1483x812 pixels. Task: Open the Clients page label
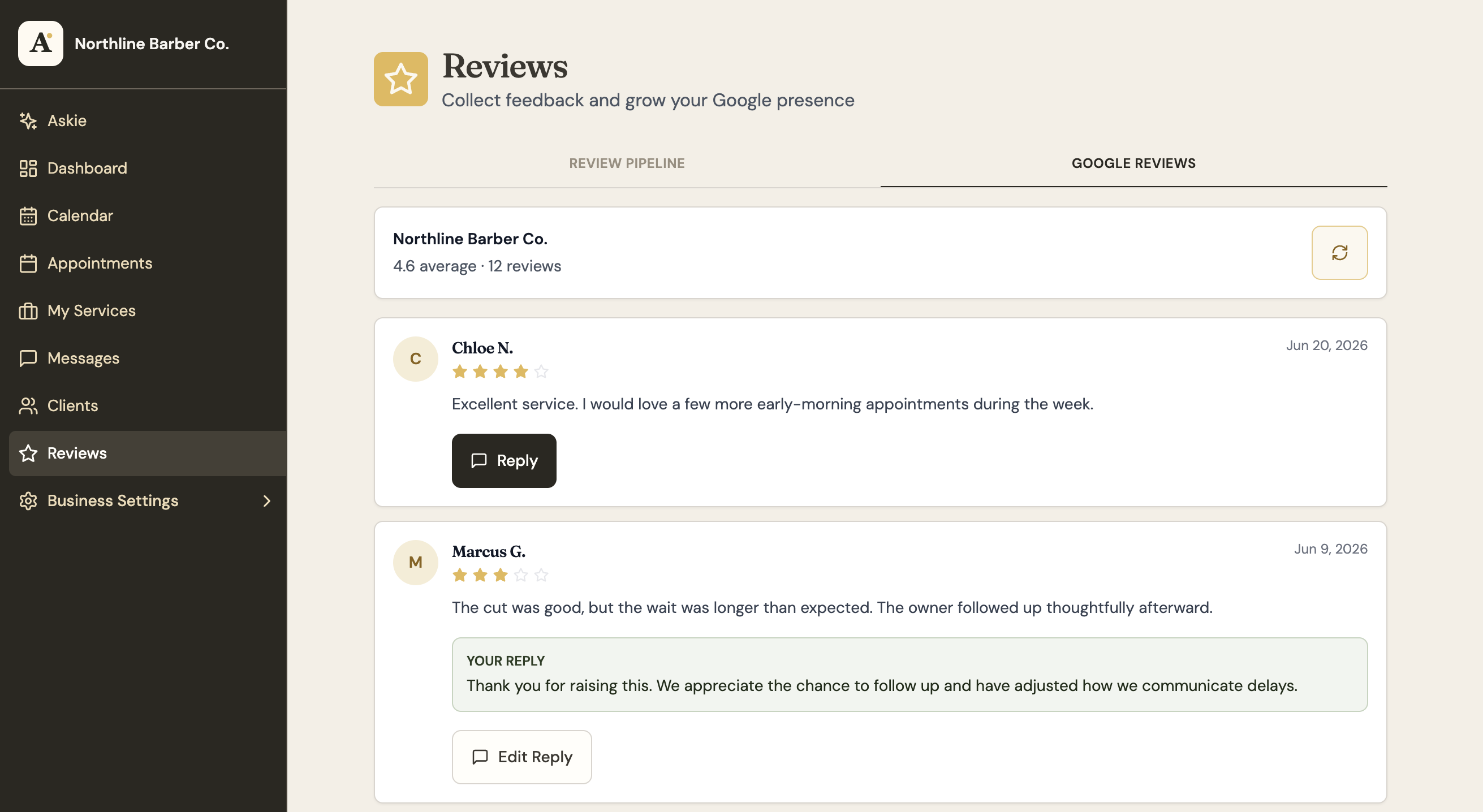click(x=72, y=405)
